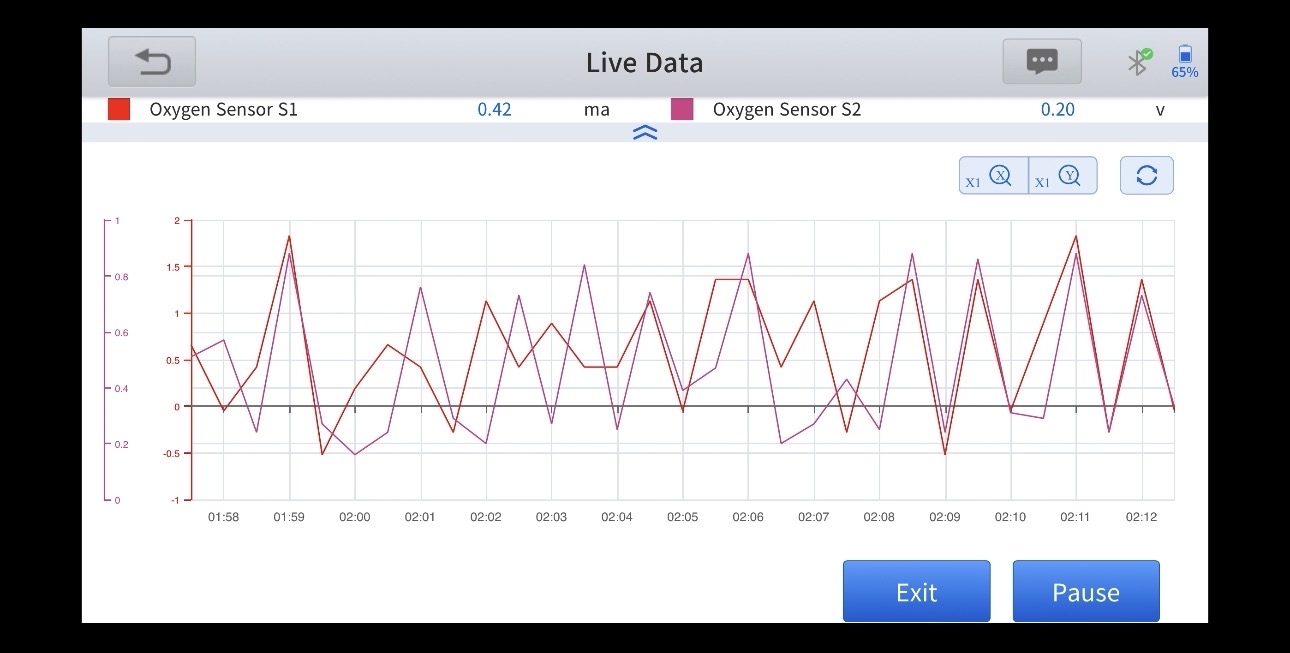Viewport: 1290px width, 653px height.
Task: Click the 02:11 time marker
Action: pyautogui.click(x=1075, y=517)
